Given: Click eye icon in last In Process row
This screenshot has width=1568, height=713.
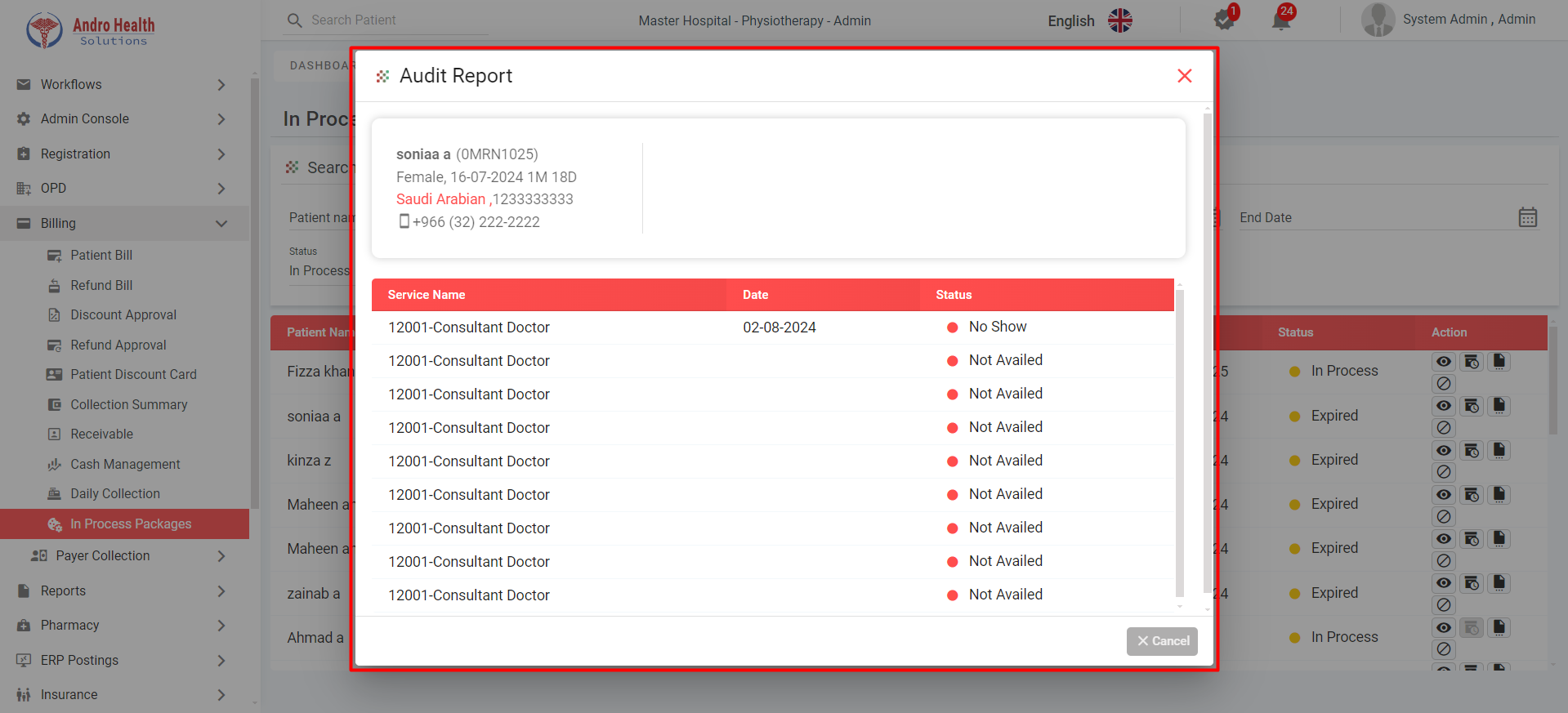Looking at the screenshot, I should tap(1444, 627).
